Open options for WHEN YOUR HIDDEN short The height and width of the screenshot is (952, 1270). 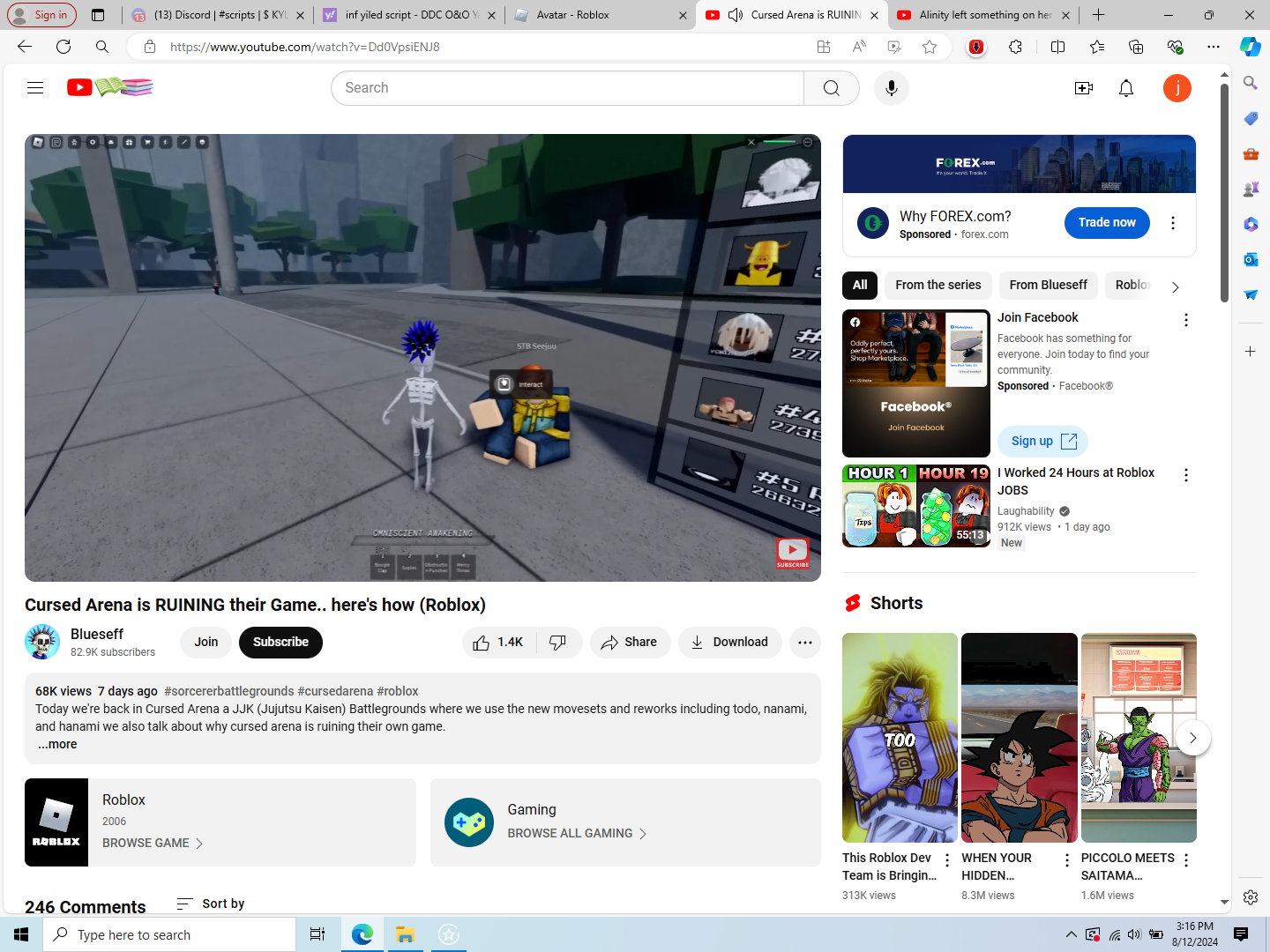pyautogui.click(x=1067, y=860)
